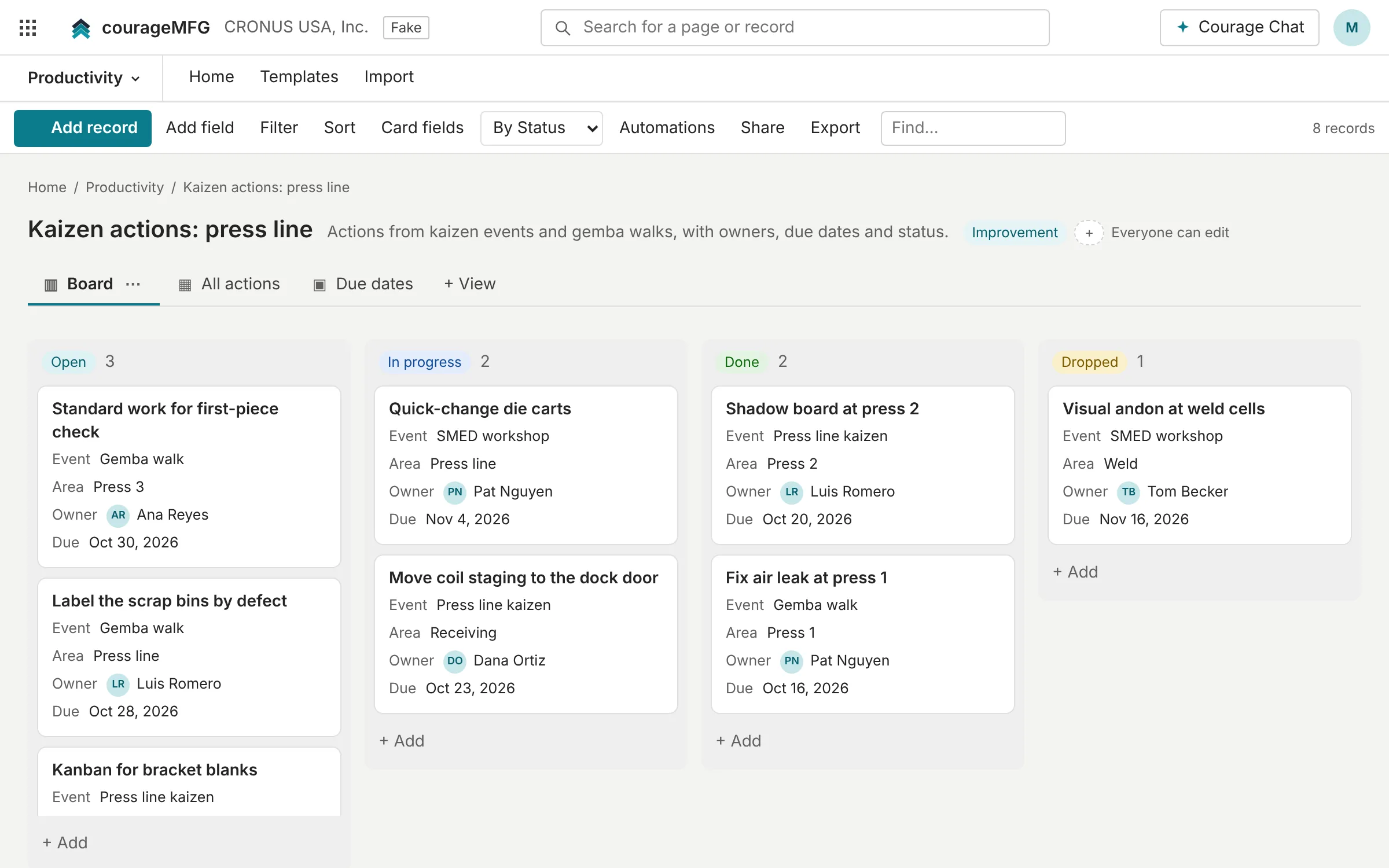
Task: Add a card in the Dropped column
Action: point(1075,572)
